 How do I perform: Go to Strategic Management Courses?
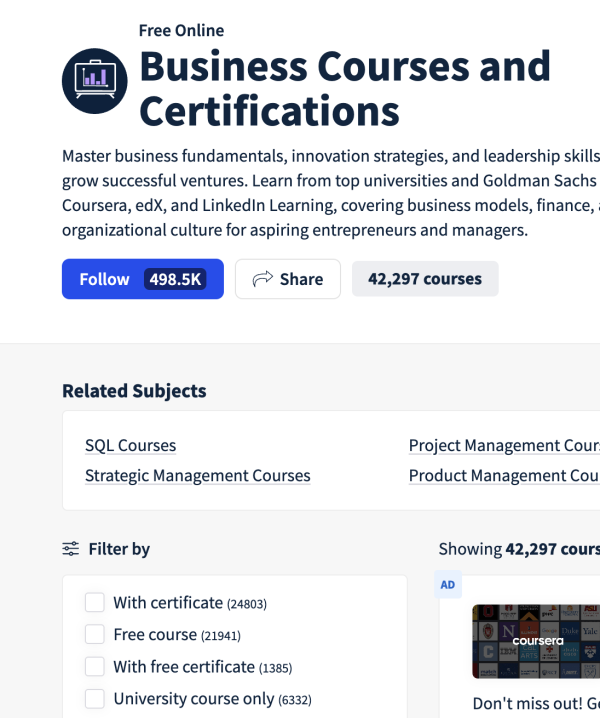197,476
